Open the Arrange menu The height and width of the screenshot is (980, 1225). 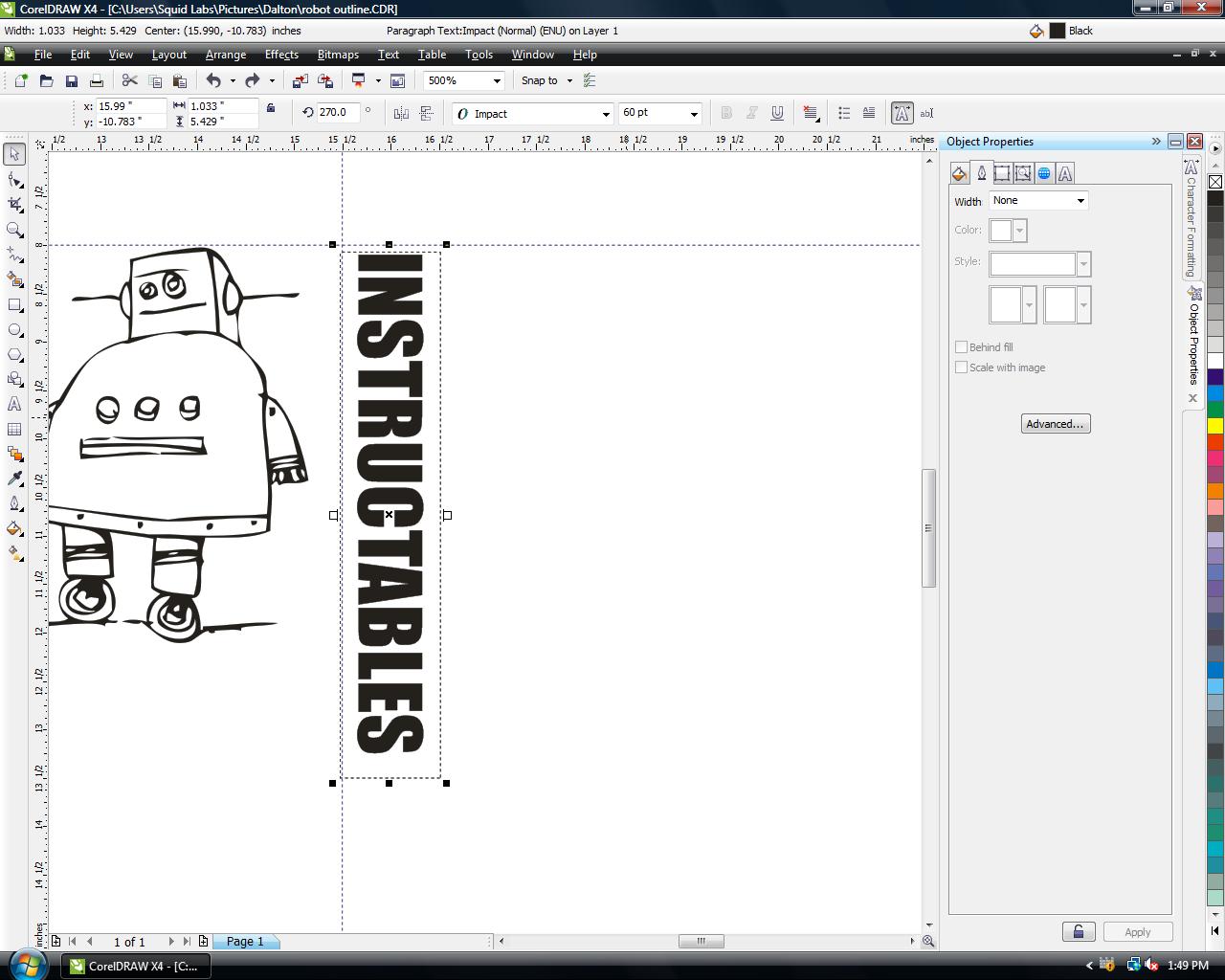226,55
